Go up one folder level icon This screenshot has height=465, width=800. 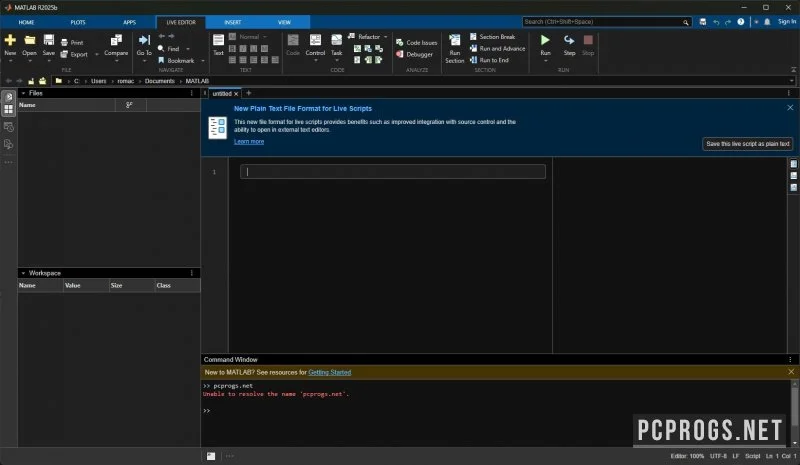[31, 81]
